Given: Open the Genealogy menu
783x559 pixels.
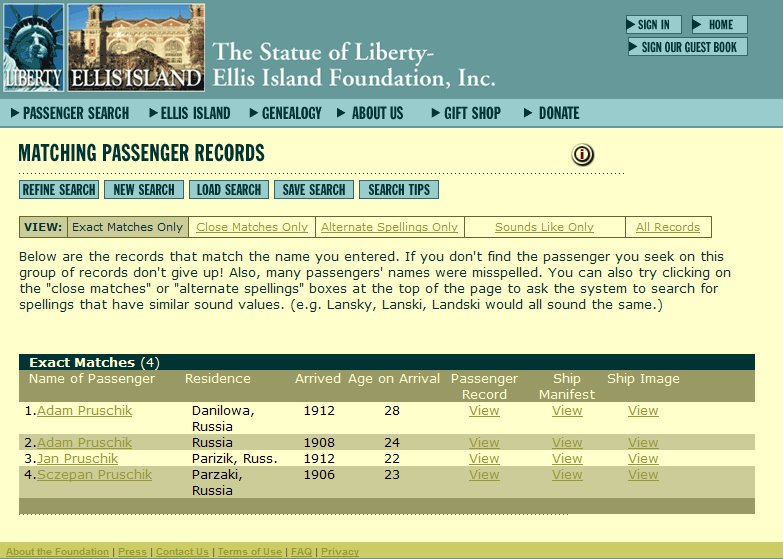Looking at the screenshot, I should pos(286,113).
